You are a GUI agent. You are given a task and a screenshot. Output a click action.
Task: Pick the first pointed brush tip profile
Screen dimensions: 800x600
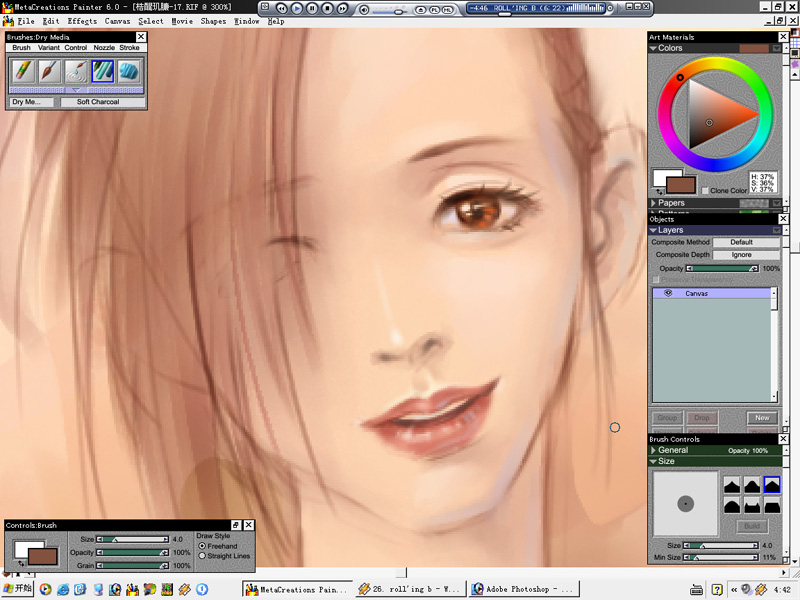(x=732, y=485)
